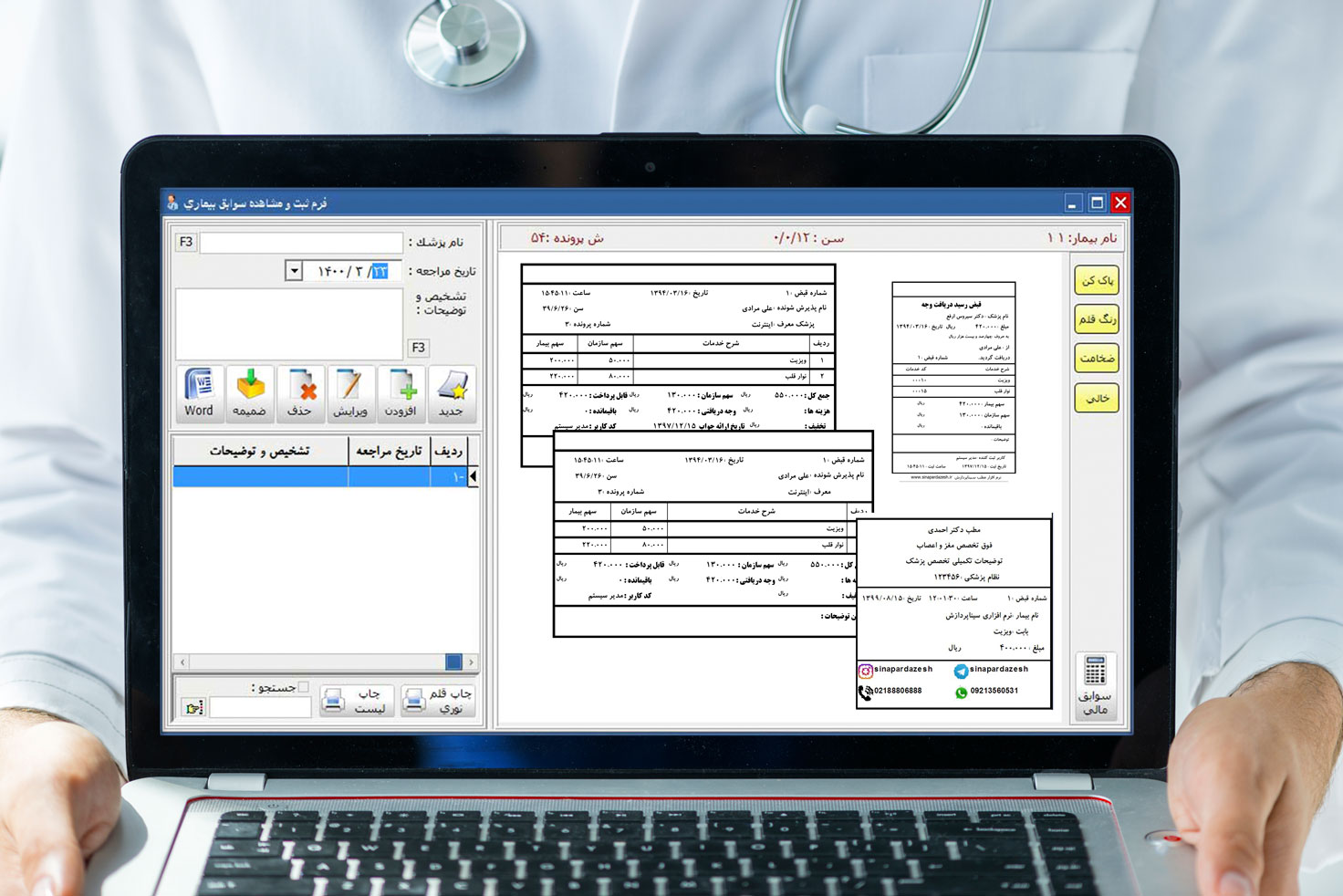Click the table scrollbar's right arrow
The width and height of the screenshot is (1343, 896).
pyautogui.click(x=471, y=662)
